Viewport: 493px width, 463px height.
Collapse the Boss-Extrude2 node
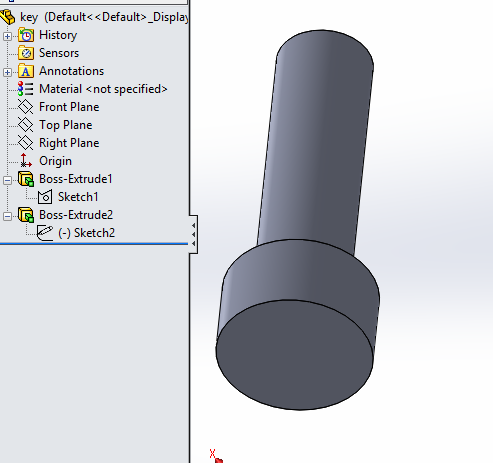(7, 216)
